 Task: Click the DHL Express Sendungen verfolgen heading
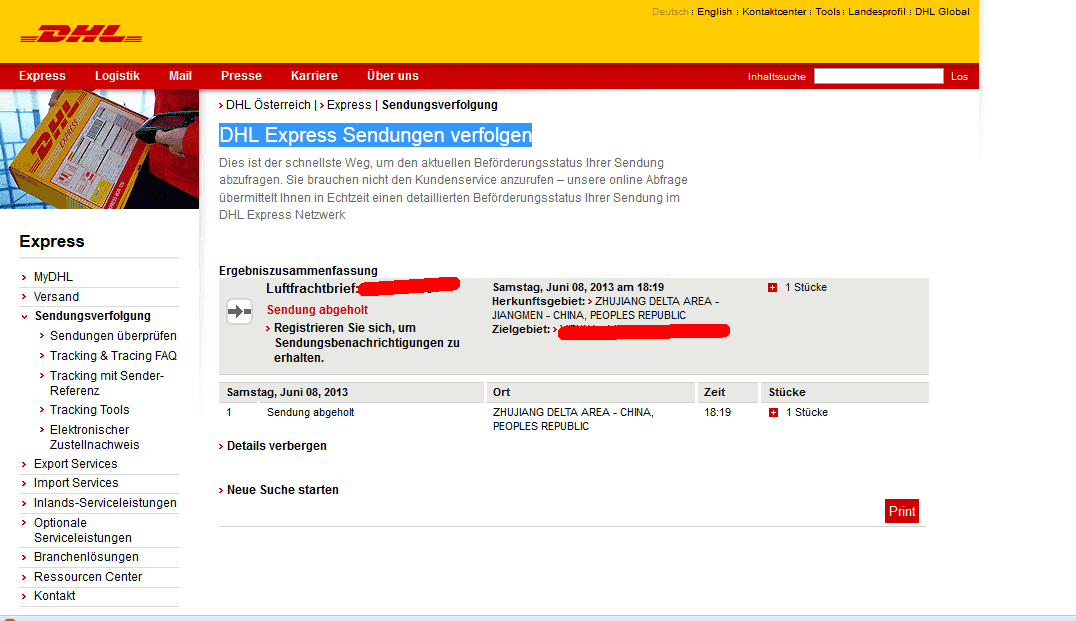click(x=375, y=135)
